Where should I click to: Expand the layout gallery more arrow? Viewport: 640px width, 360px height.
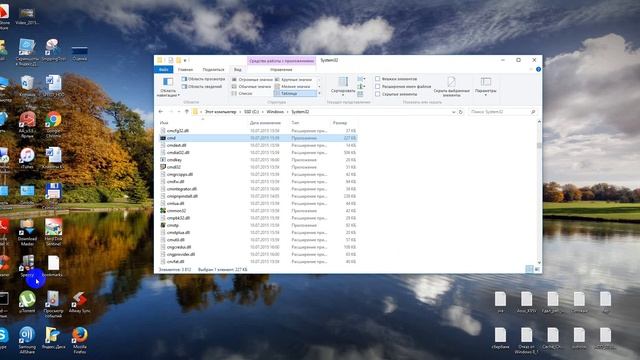(x=319, y=93)
